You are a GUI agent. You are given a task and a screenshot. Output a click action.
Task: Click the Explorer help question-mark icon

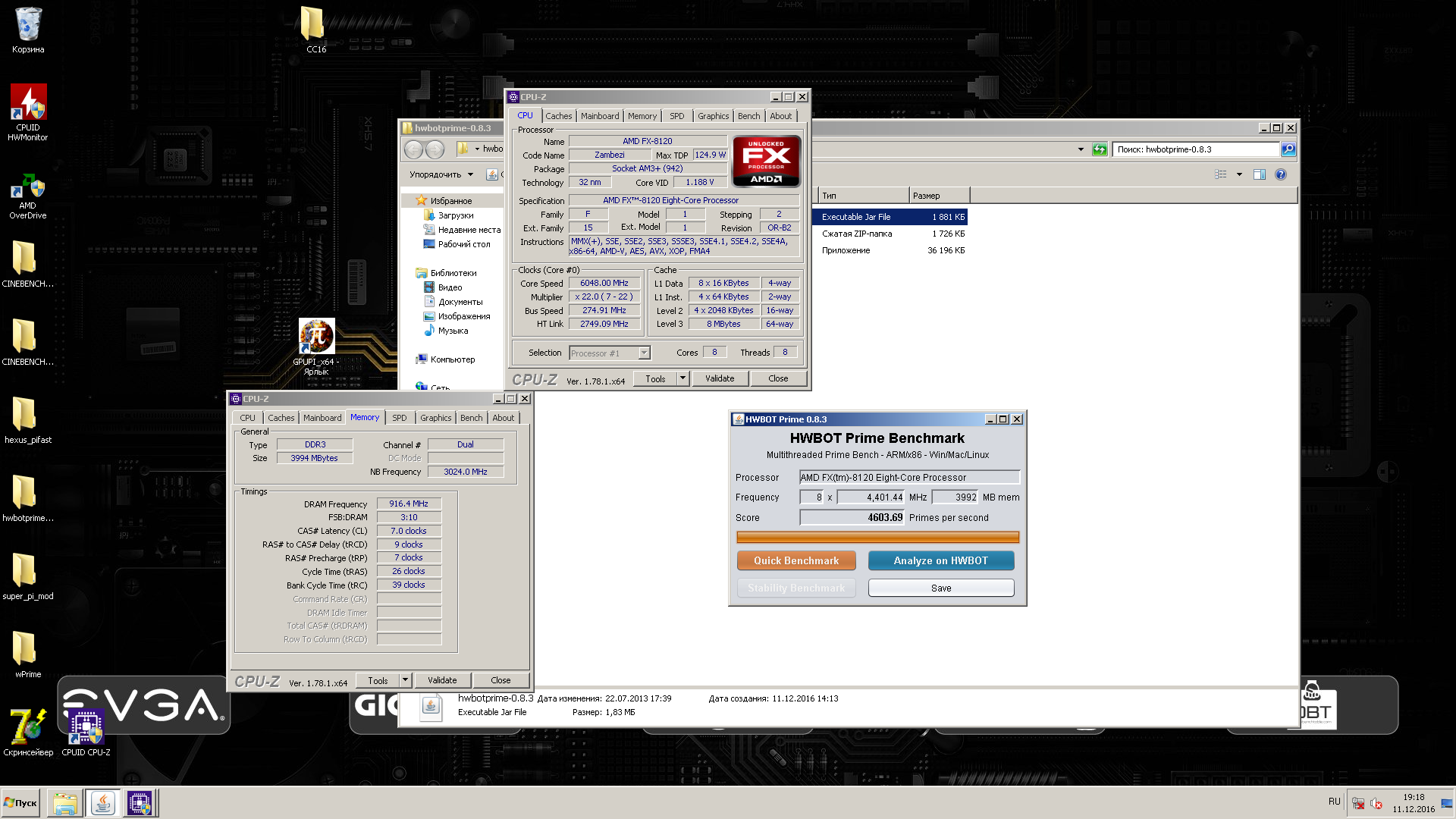[x=1281, y=174]
